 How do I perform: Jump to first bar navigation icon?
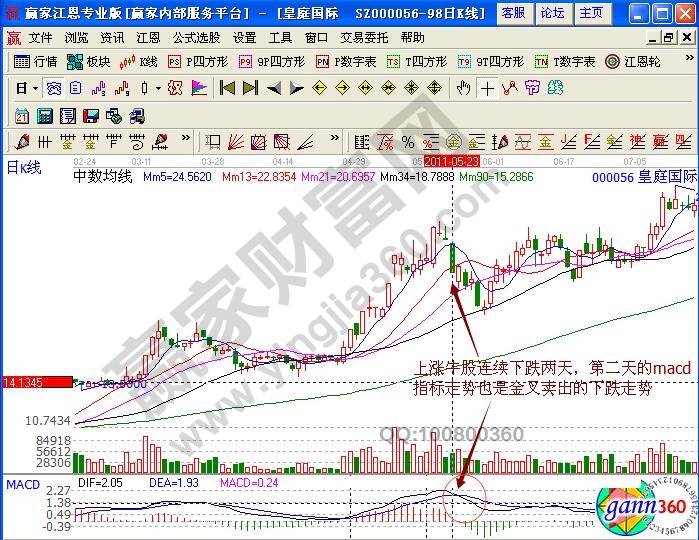tap(227, 88)
